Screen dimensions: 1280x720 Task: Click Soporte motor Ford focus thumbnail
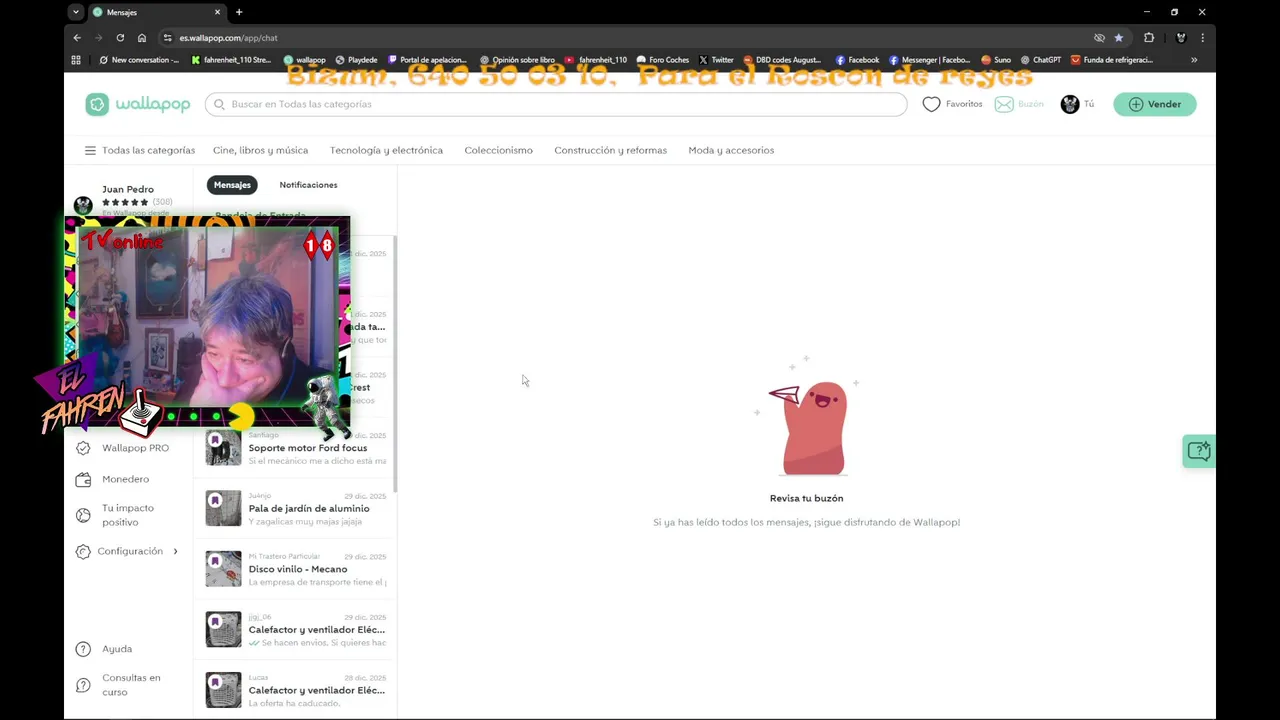[223, 448]
